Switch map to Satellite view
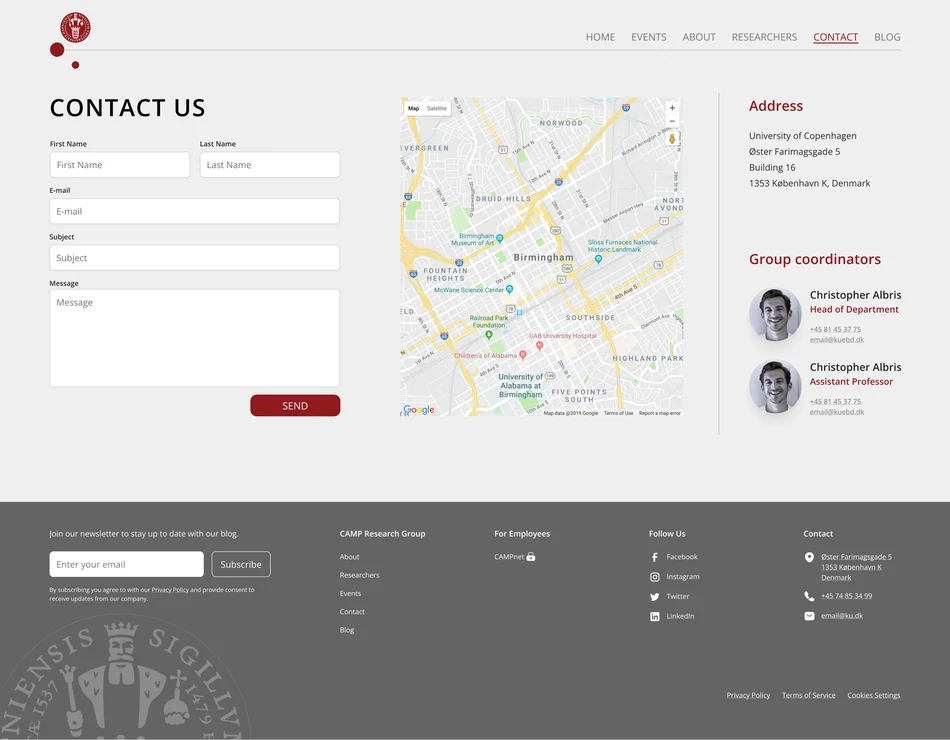The width and height of the screenshot is (950, 740). coord(436,108)
